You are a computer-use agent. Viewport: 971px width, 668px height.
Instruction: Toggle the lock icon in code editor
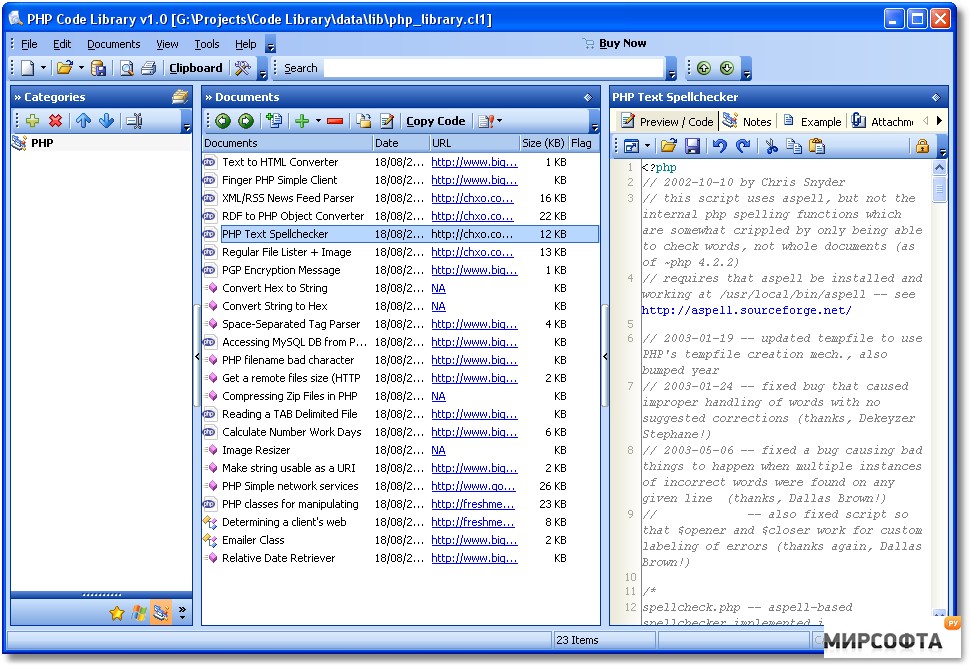[922, 146]
